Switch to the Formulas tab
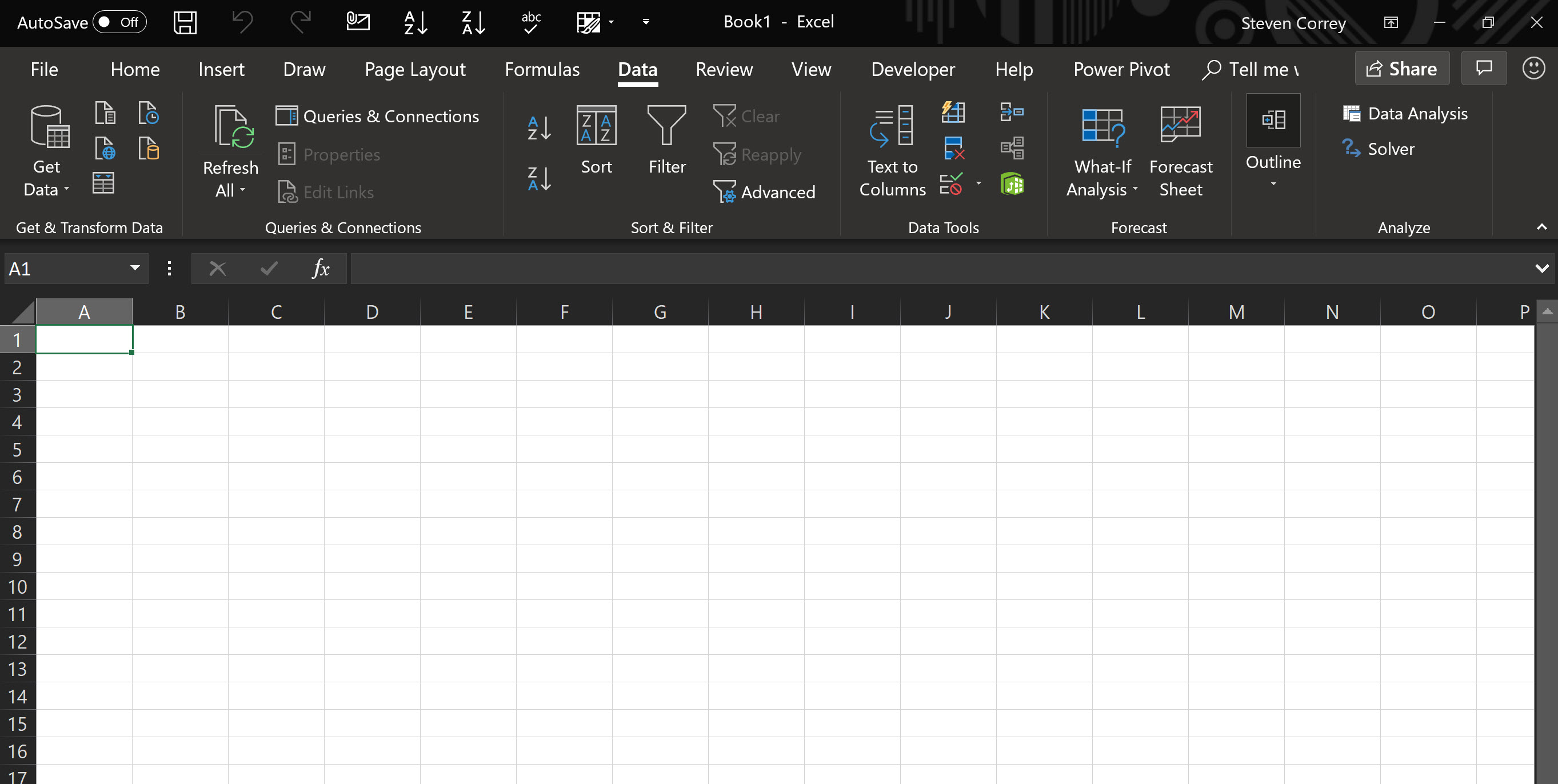Screen dimensions: 1558x784 [541, 70]
